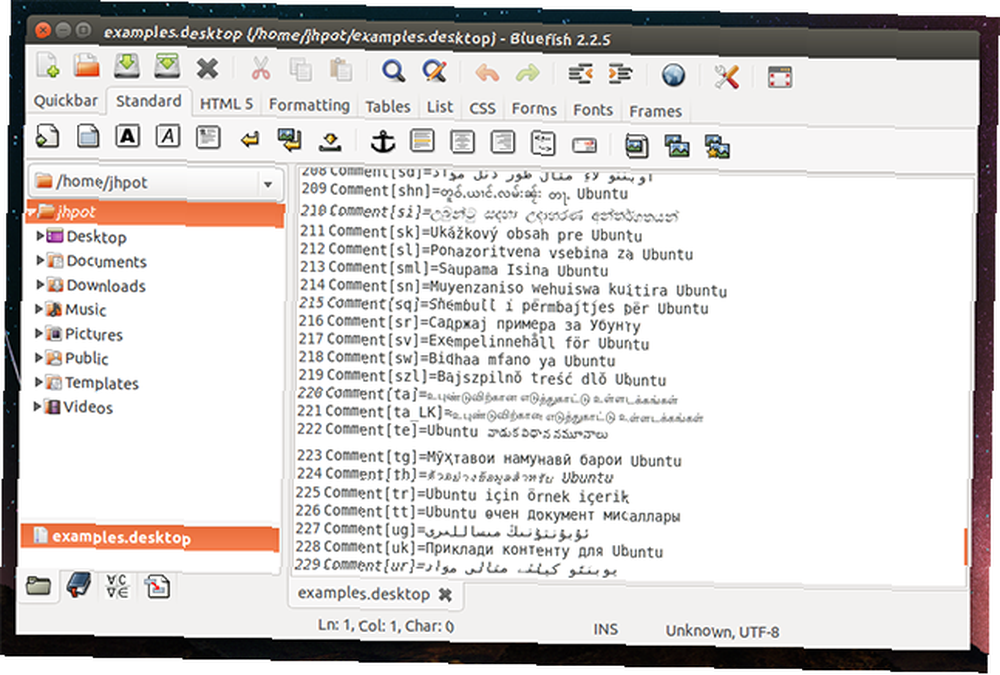Viewport: 1000px width, 675px height.
Task: Click the QuickStart page icon
Action: [x=48, y=135]
